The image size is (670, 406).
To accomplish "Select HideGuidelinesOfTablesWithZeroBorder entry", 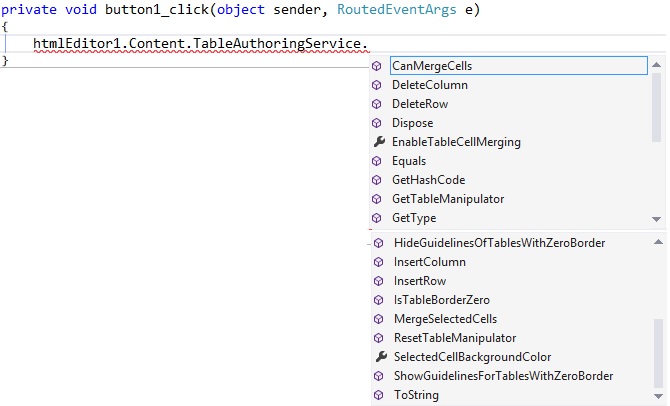I will (x=499, y=243).
